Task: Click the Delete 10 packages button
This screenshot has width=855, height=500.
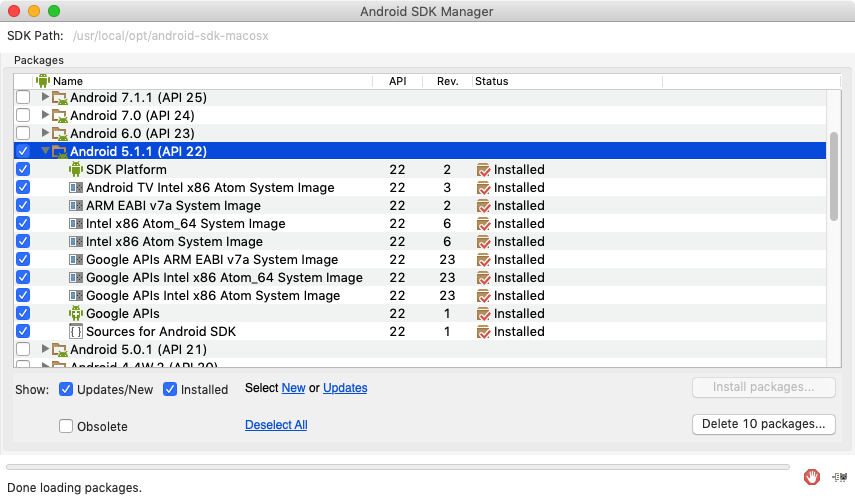Action: click(x=763, y=424)
